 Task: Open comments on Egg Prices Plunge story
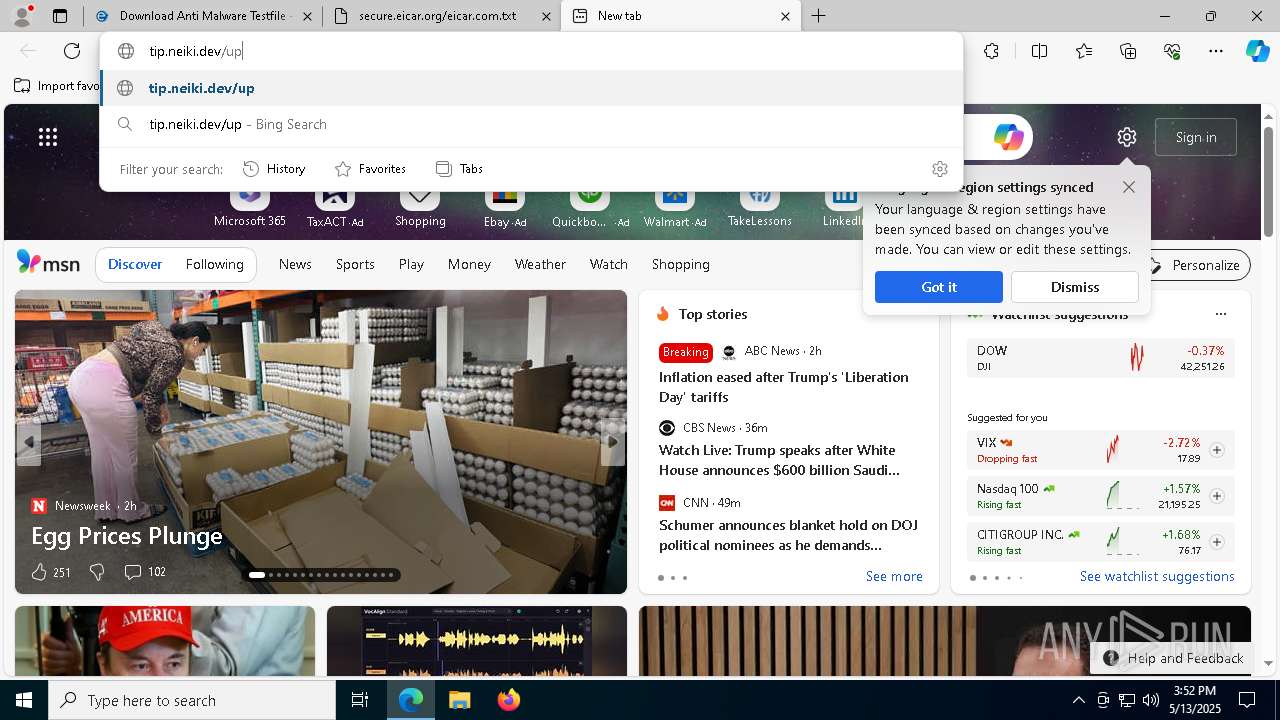point(144,572)
